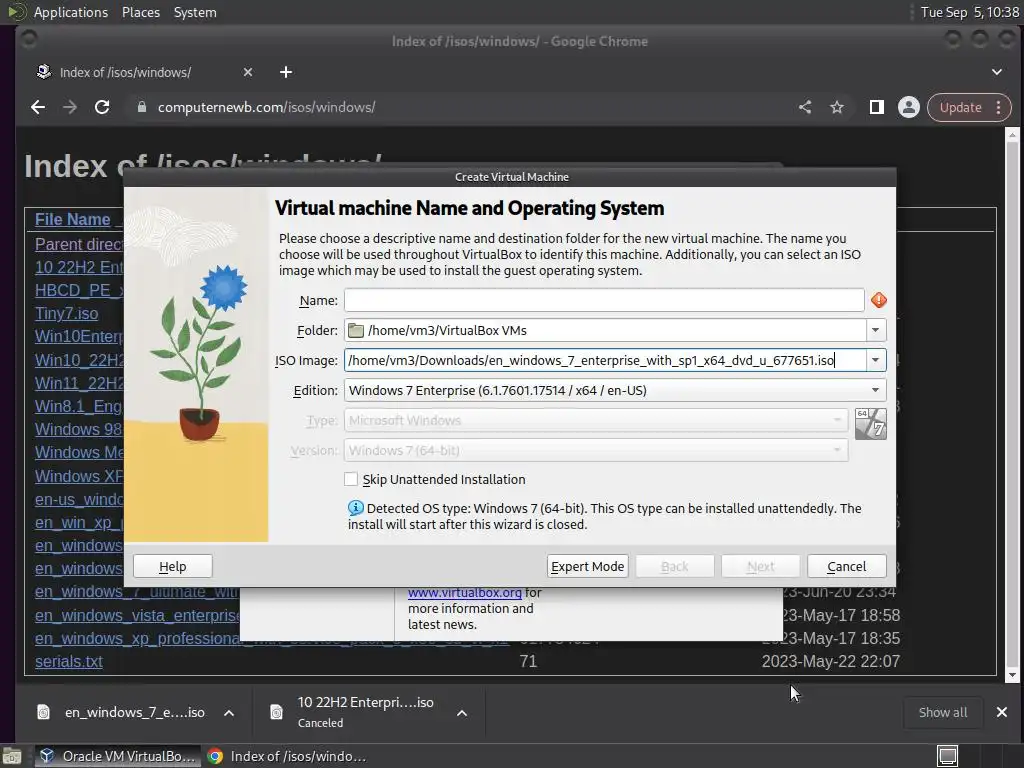This screenshot has width=1024, height=768.
Task: Open Chrome side panel icon
Action: click(x=876, y=107)
